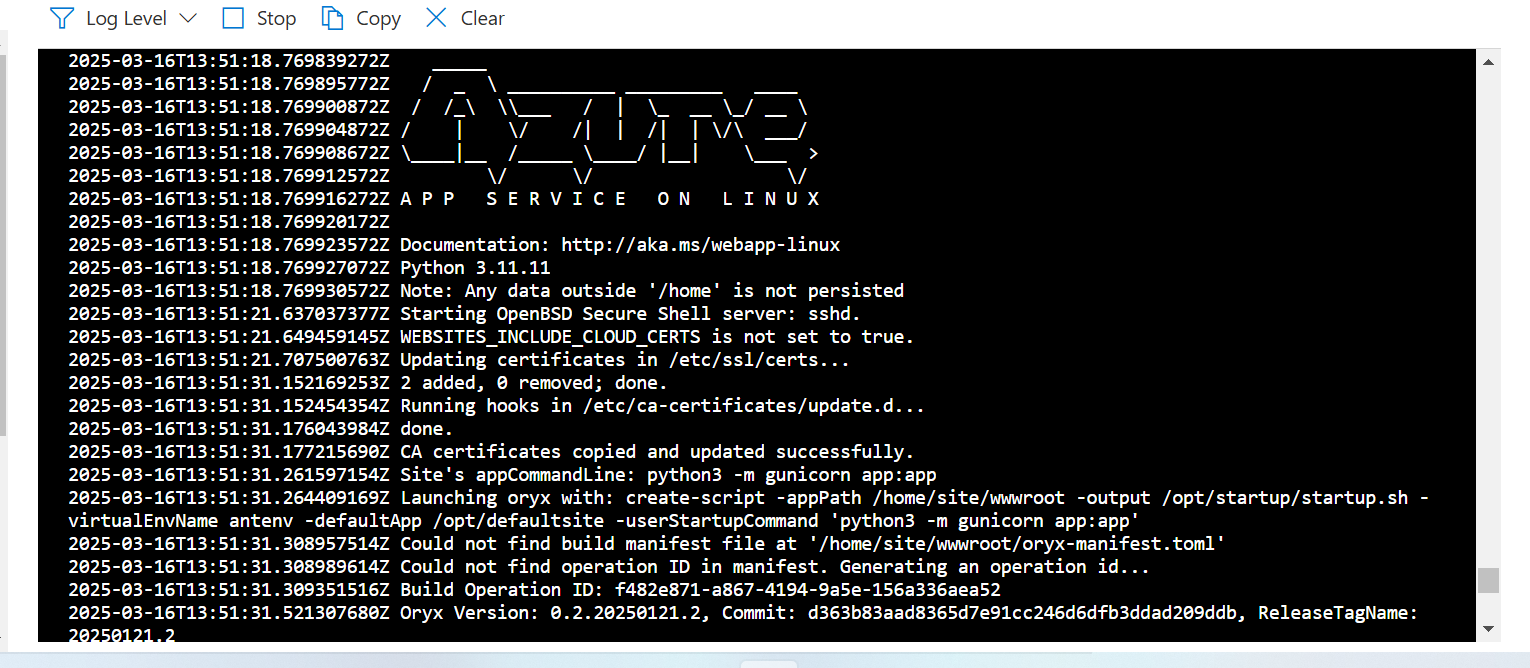
Task: Select the blue funnel icon in the toolbar
Action: (x=60, y=17)
